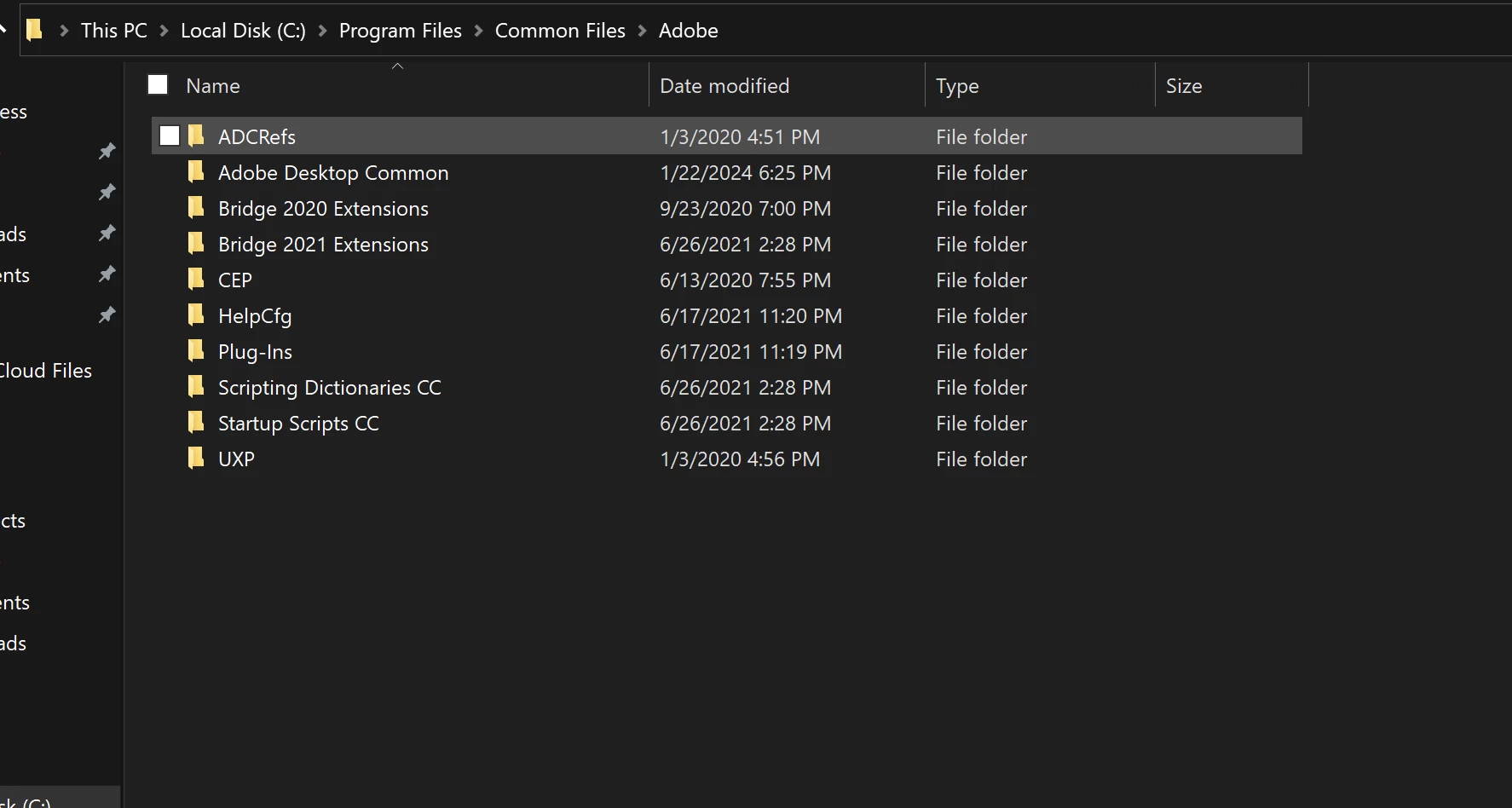The image size is (1512, 808).
Task: Select the Adobe Desktop Common folder name
Action: click(333, 172)
